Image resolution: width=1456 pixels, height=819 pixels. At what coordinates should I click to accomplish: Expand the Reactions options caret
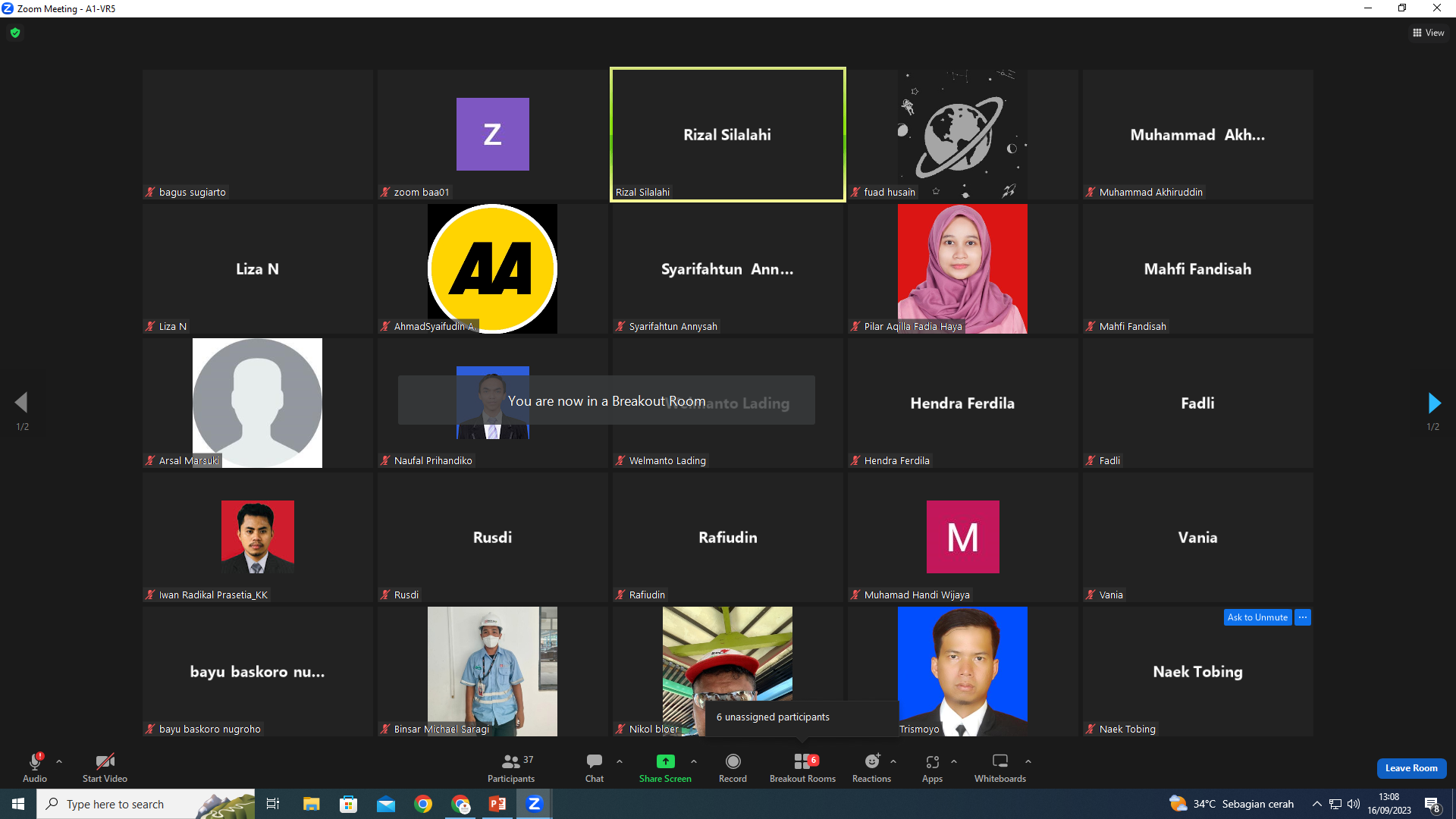pyautogui.click(x=893, y=761)
